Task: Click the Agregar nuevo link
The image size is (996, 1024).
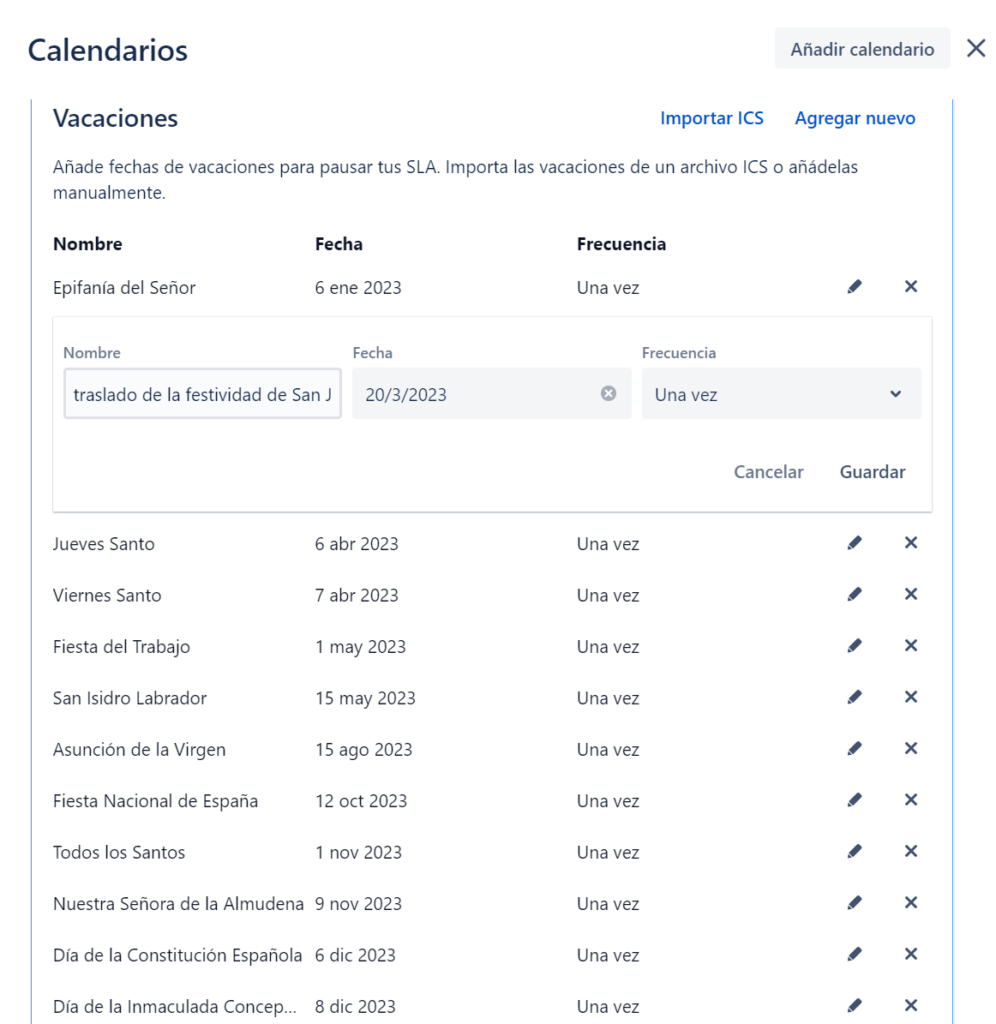Action: coord(856,118)
